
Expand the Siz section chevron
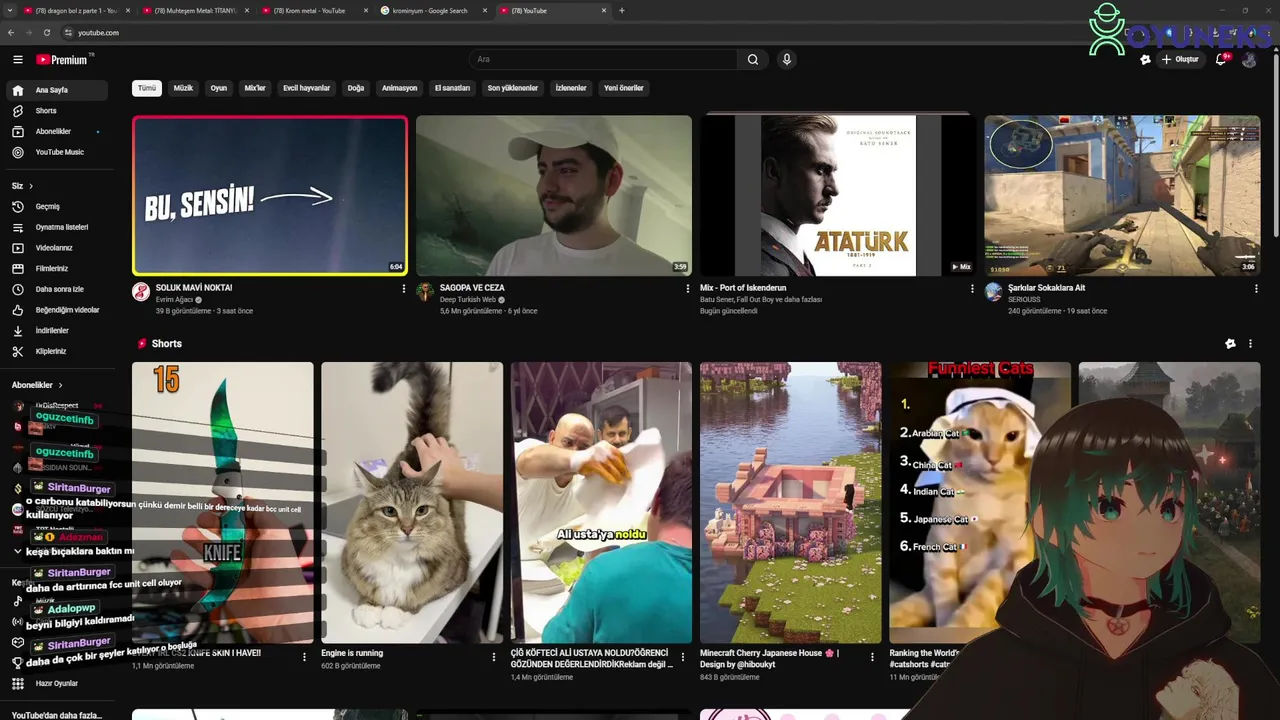tap(31, 186)
